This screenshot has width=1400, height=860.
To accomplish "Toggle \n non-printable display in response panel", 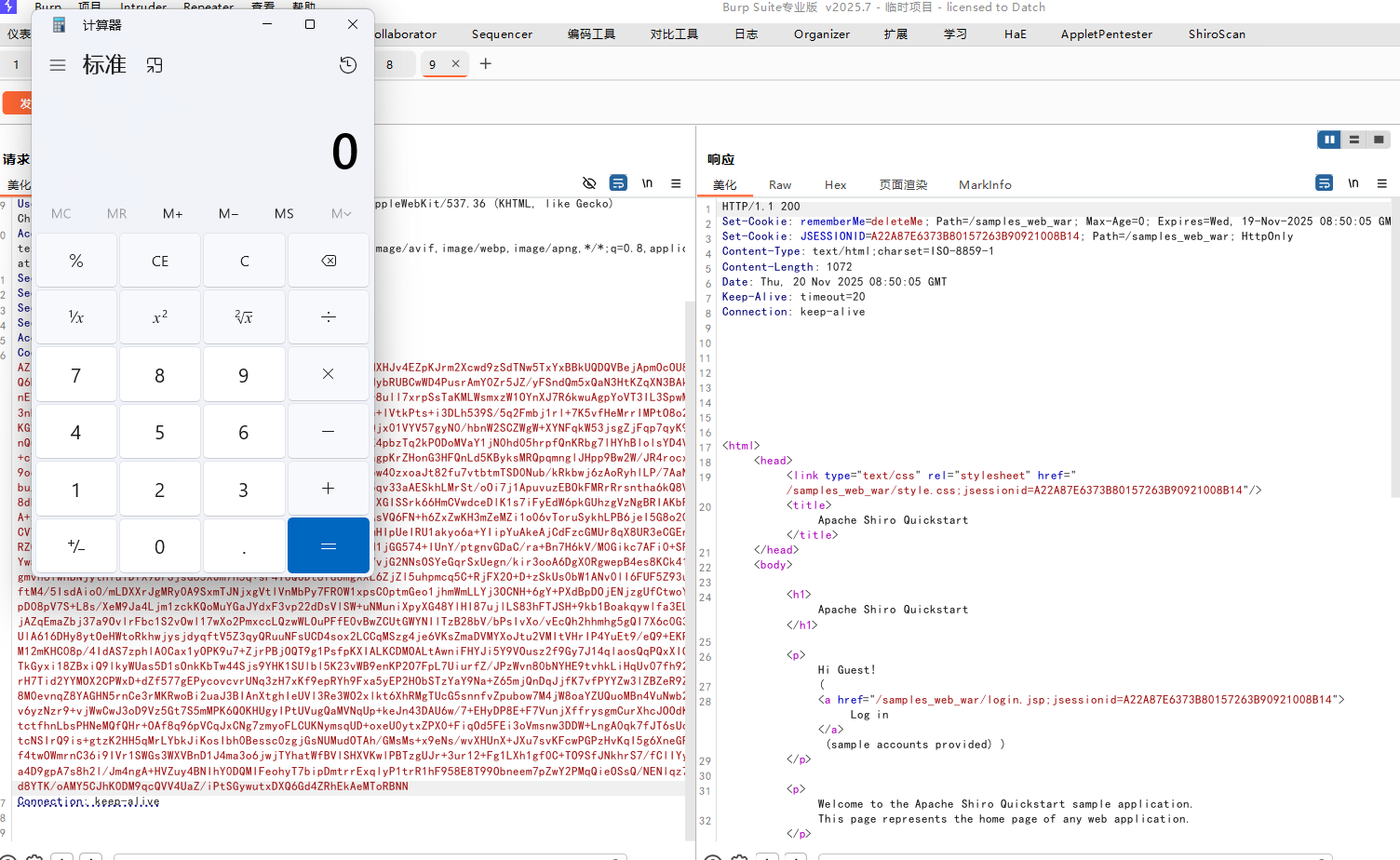I will 1353,183.
